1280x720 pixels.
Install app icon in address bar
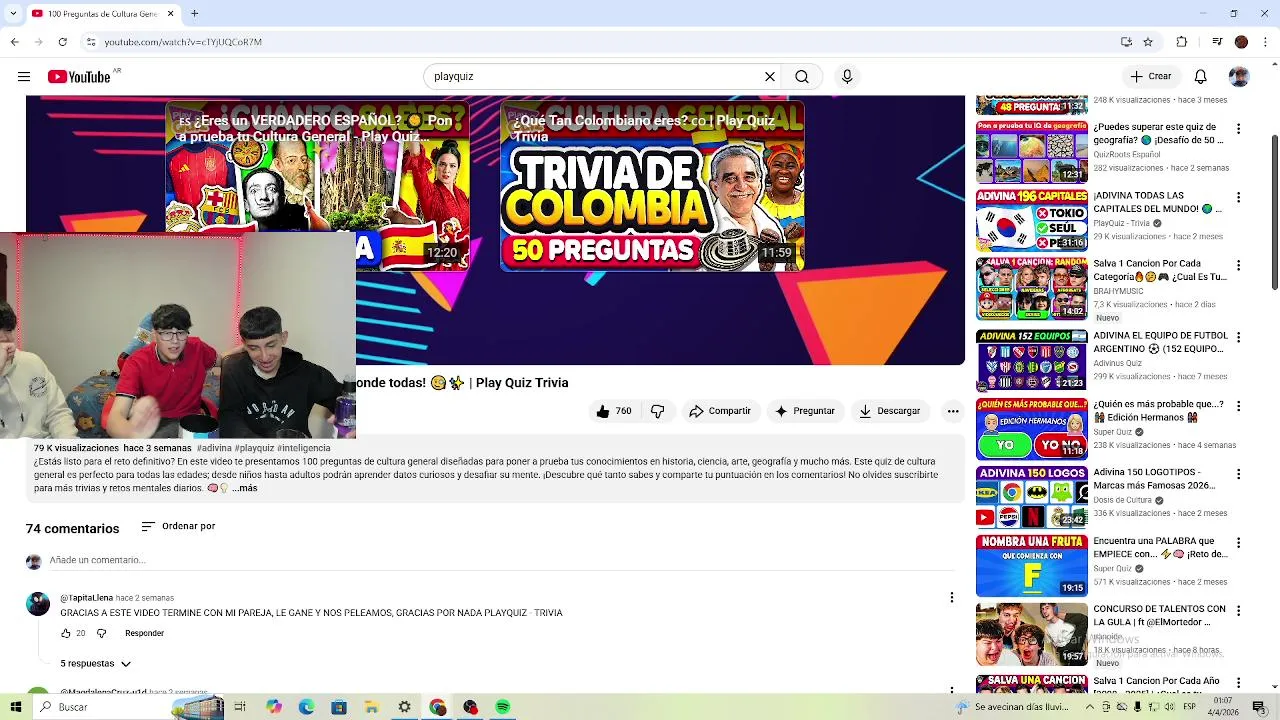1126,42
